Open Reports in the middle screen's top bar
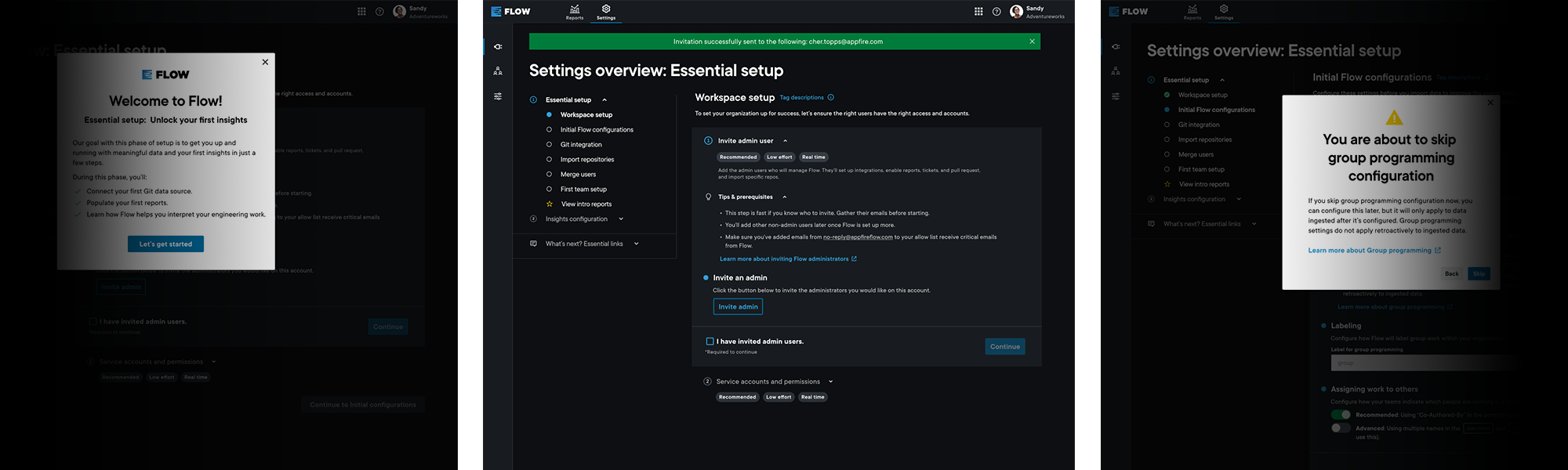1568x470 pixels. point(575,12)
